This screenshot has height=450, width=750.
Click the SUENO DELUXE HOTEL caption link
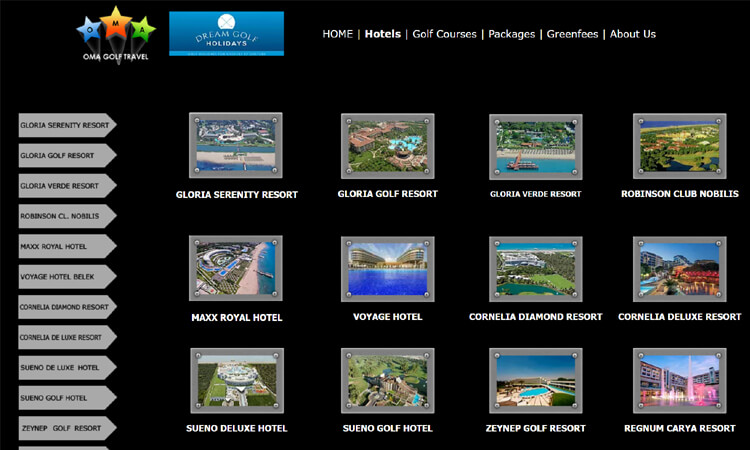tap(237, 428)
